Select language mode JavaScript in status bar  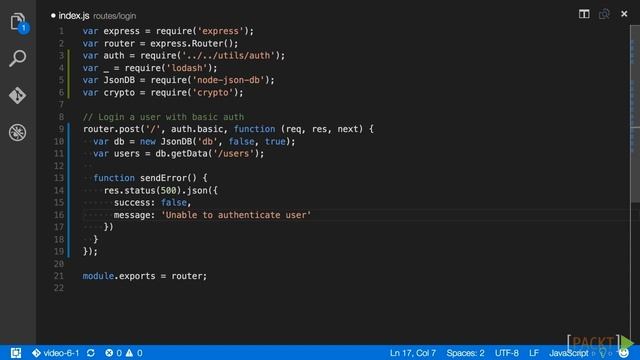click(568, 353)
